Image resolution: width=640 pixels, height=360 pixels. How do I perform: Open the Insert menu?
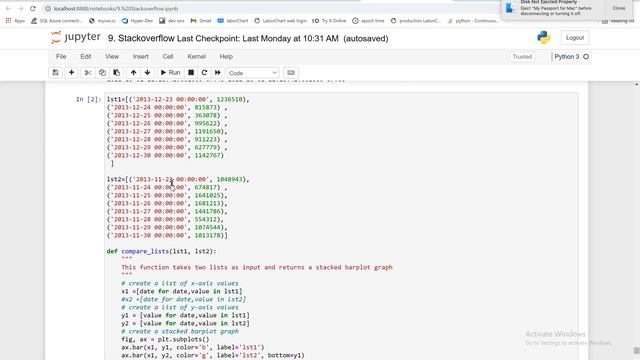140,57
